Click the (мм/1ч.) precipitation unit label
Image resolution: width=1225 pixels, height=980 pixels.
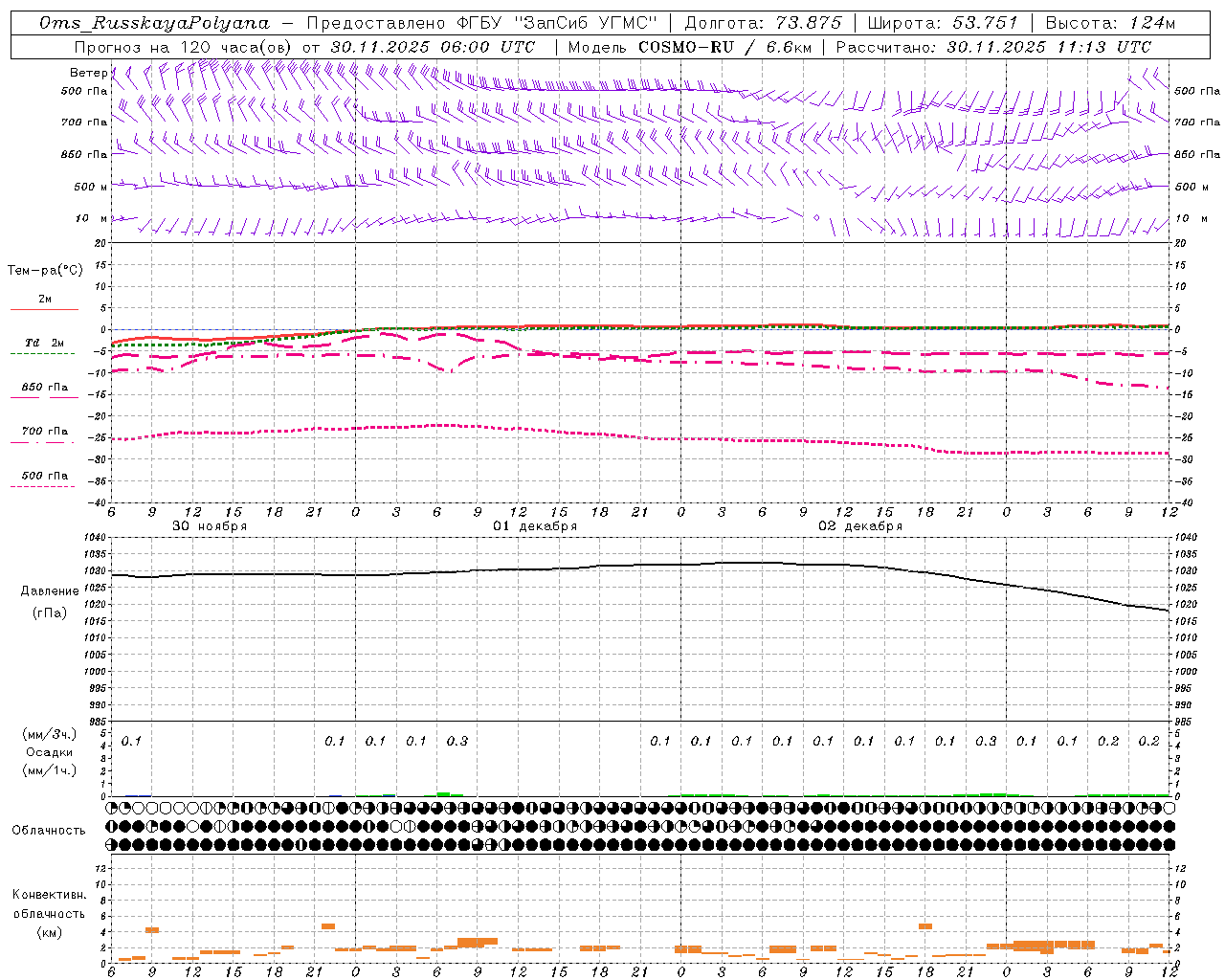[x=50, y=770]
